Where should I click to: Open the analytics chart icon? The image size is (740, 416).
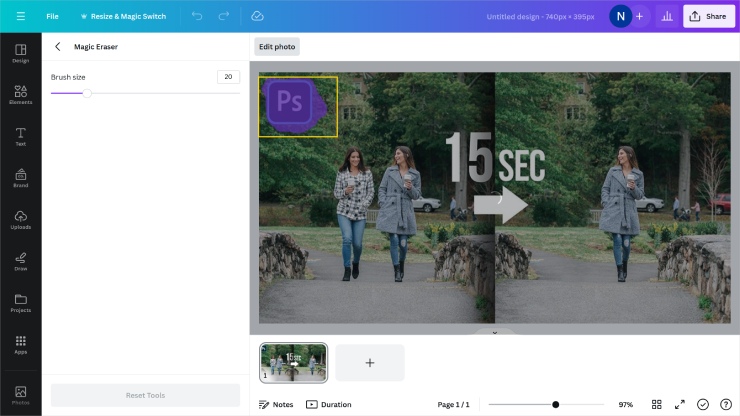(667, 17)
